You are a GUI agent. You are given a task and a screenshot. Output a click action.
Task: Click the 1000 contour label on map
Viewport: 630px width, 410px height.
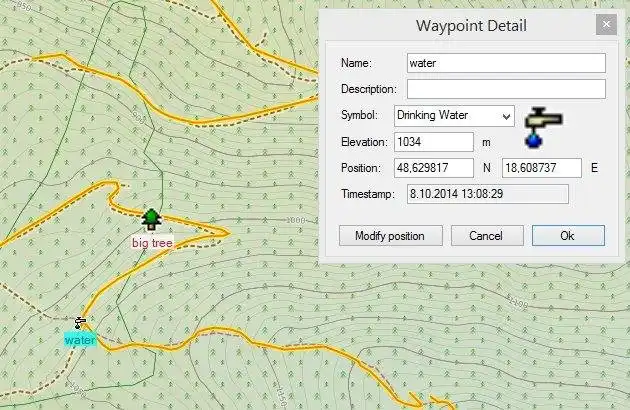tap(296, 220)
